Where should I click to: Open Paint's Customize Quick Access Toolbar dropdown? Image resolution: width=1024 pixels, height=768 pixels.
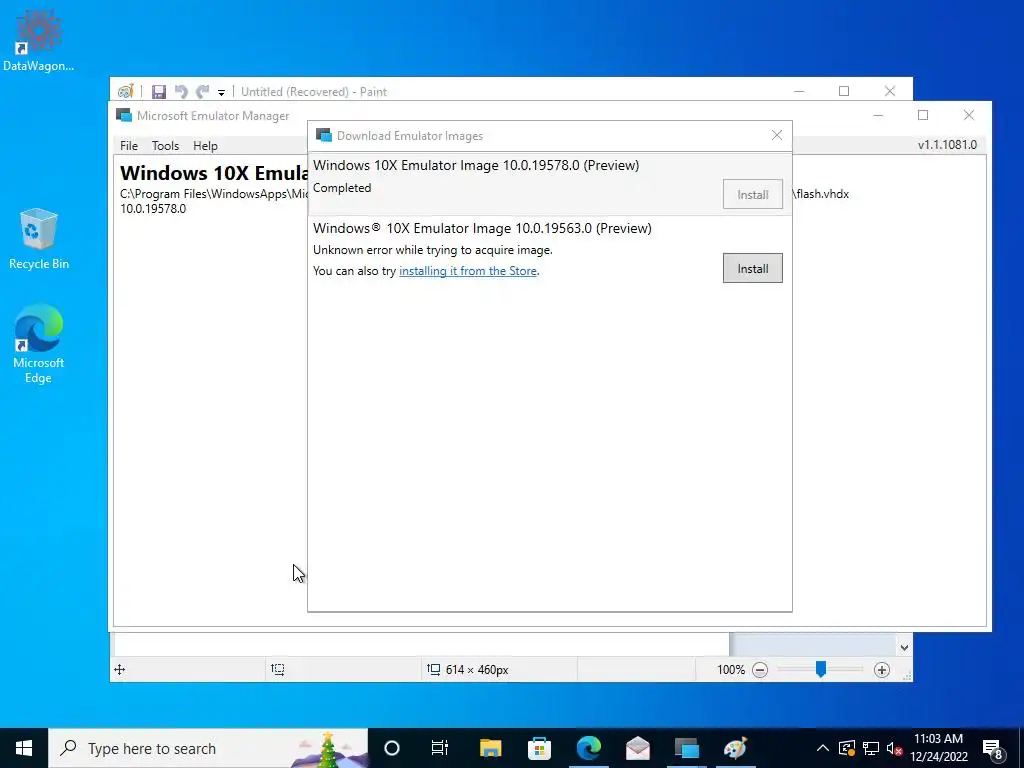221,92
